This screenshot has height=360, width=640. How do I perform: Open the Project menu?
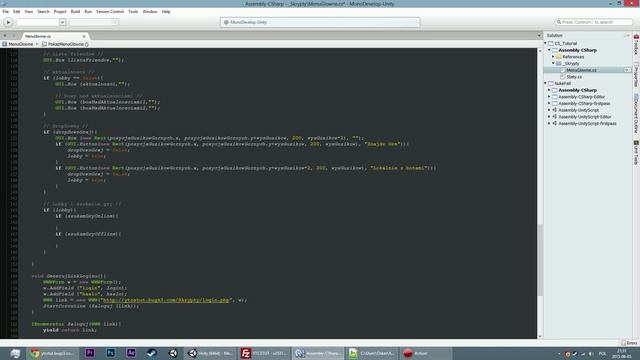point(60,11)
